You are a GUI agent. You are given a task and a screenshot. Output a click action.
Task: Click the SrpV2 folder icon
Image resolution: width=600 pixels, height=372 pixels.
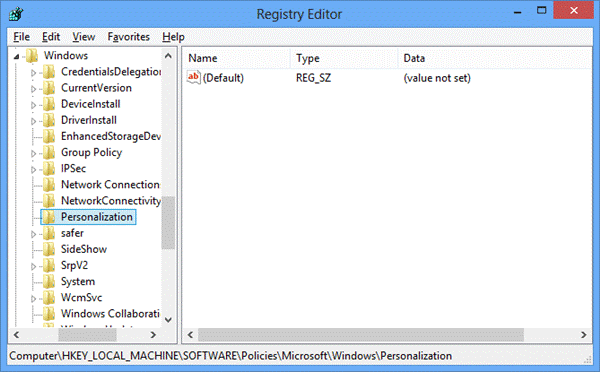click(49, 265)
